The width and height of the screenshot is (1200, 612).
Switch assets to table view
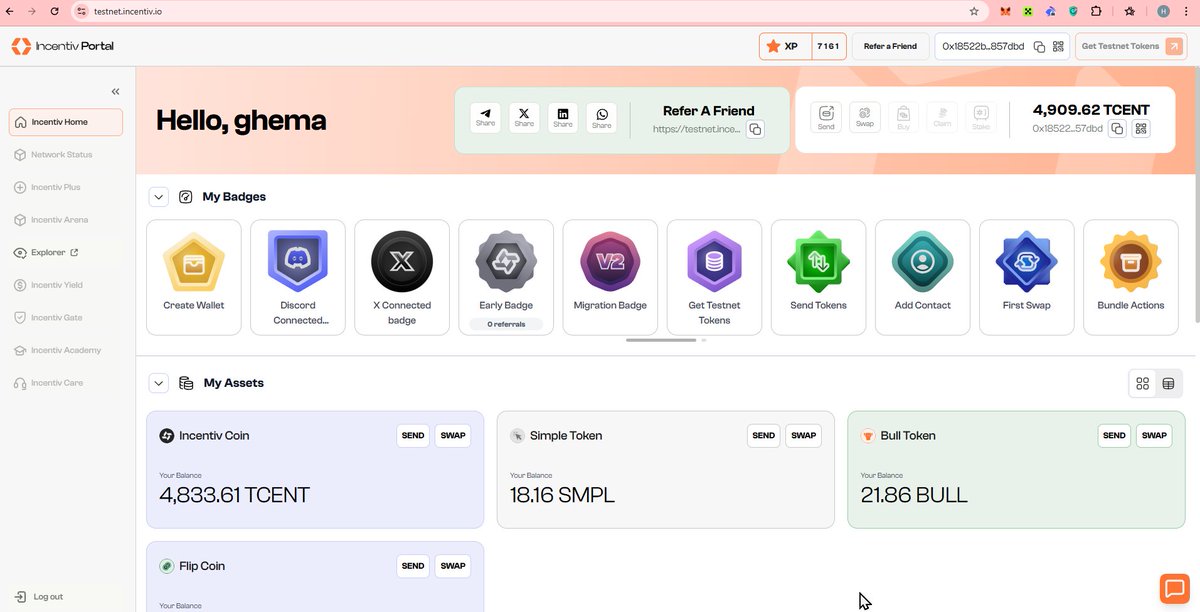point(1168,383)
